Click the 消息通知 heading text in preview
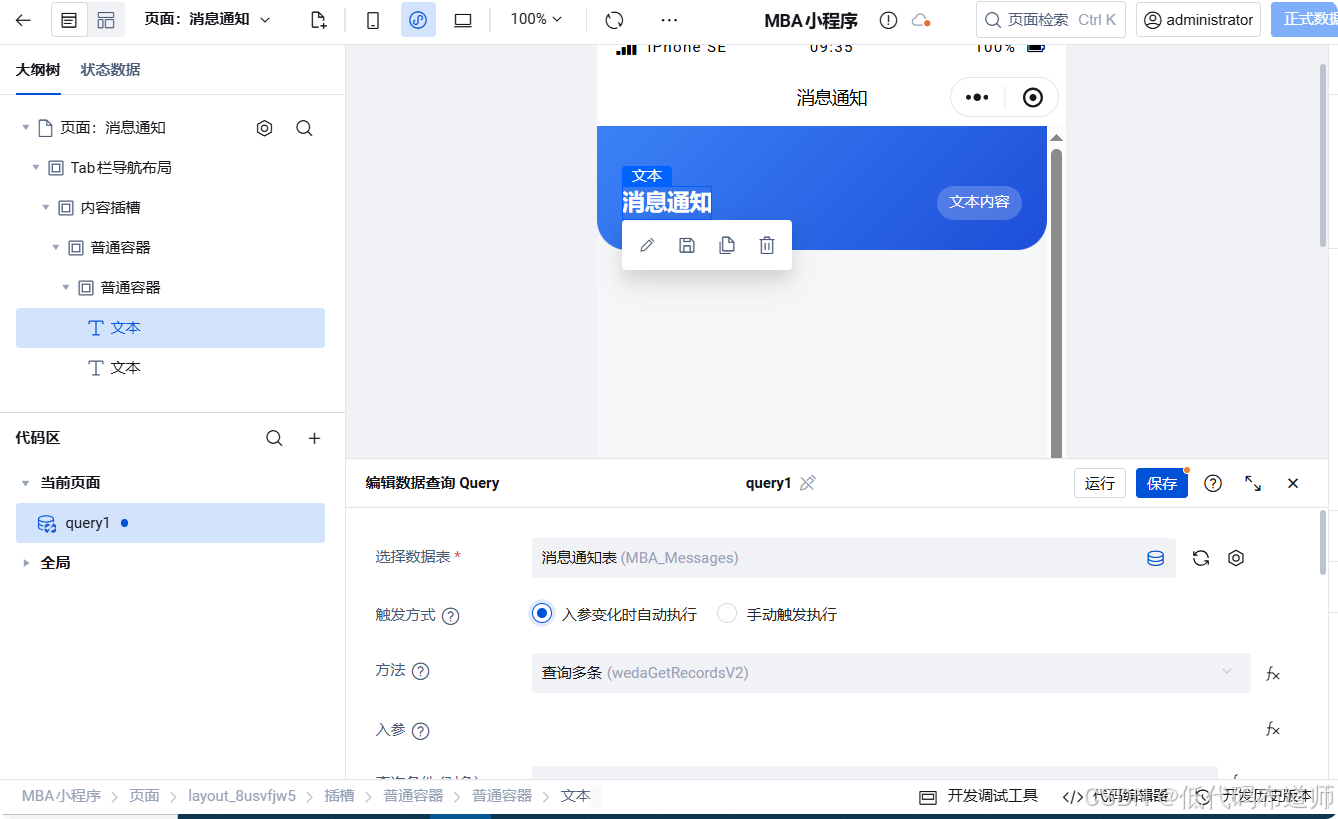This screenshot has width=1338, height=819. pyautogui.click(x=667, y=202)
